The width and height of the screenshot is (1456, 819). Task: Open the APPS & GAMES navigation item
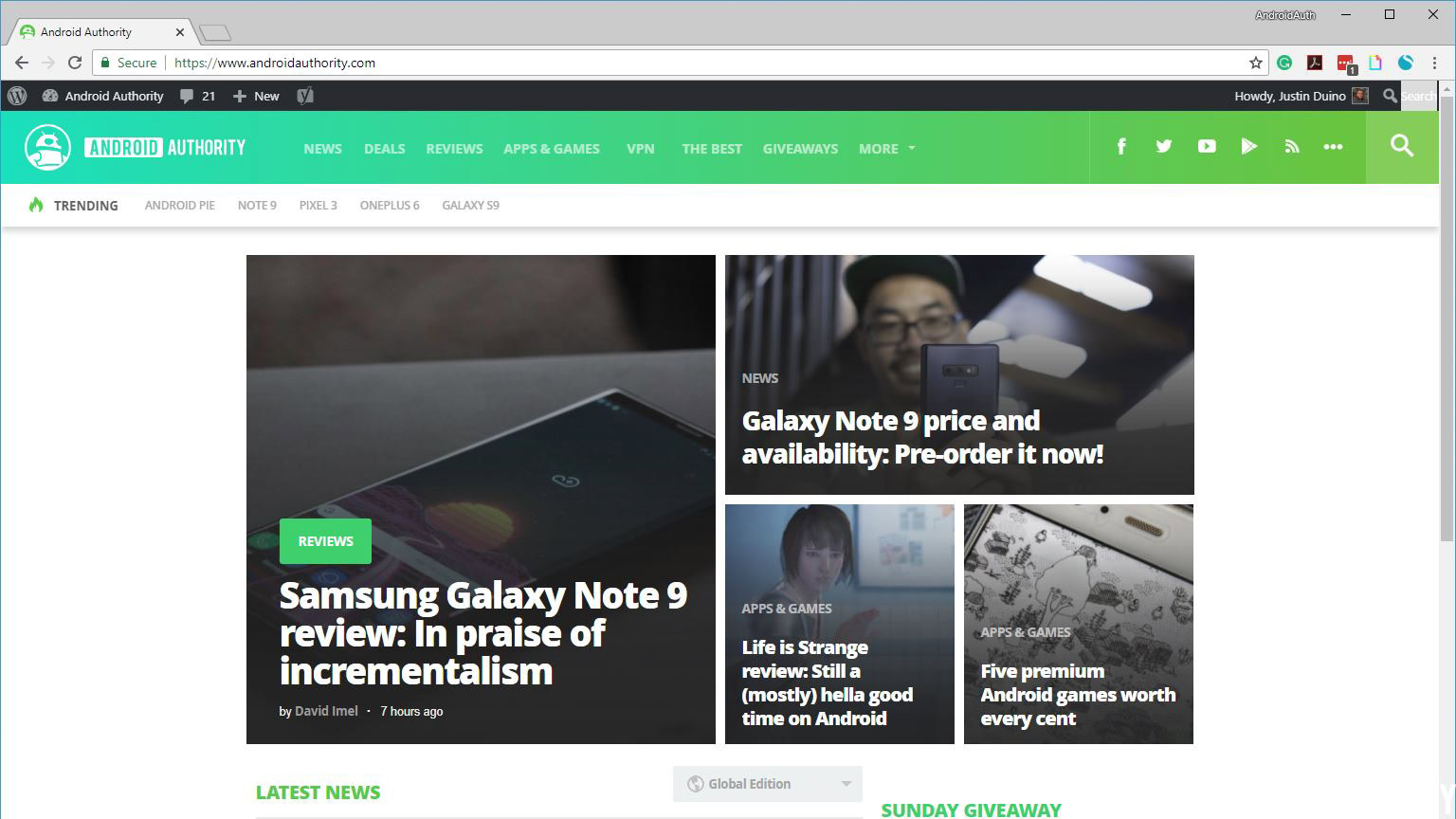(x=552, y=148)
